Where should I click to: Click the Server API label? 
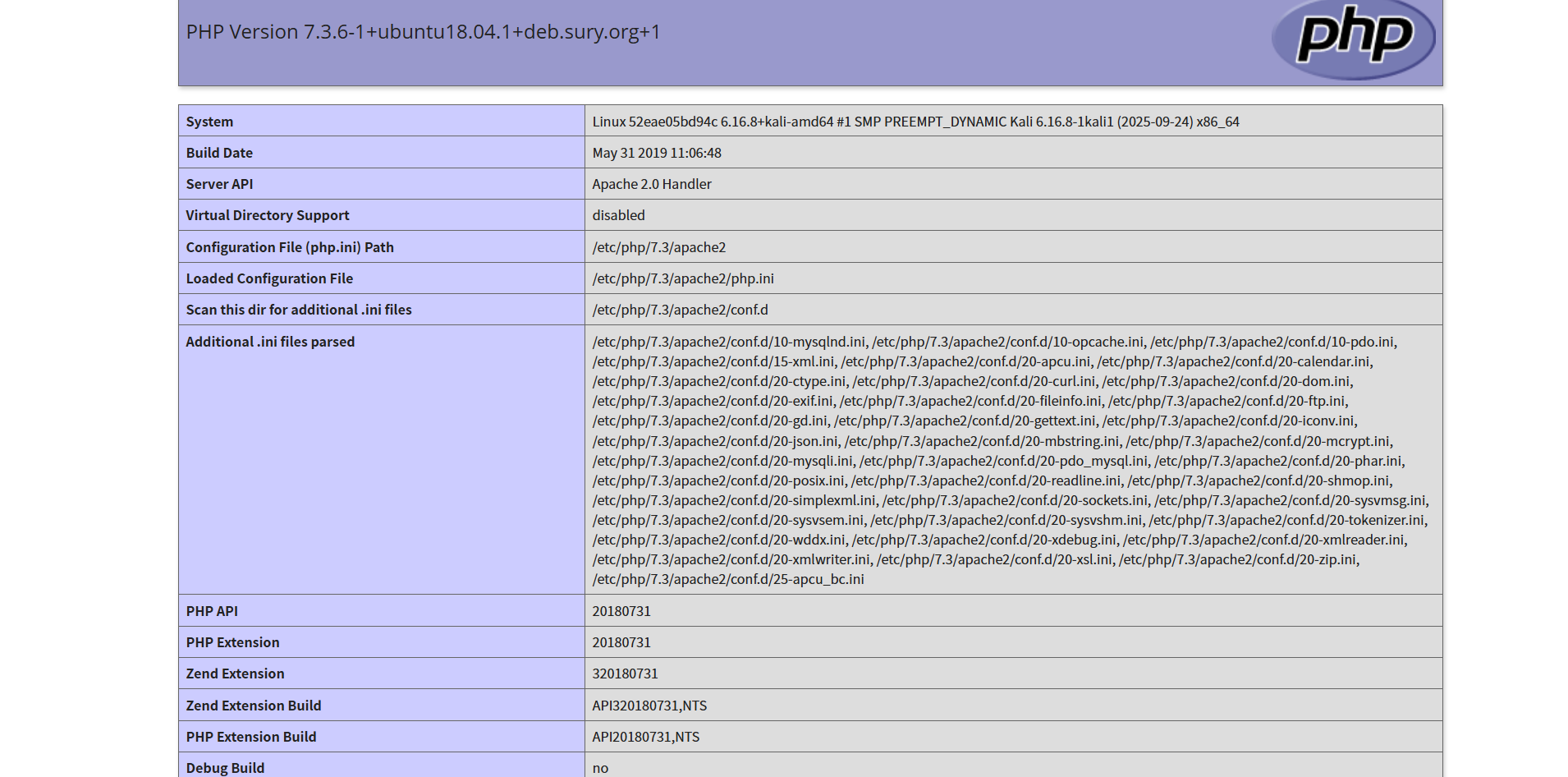pos(219,184)
